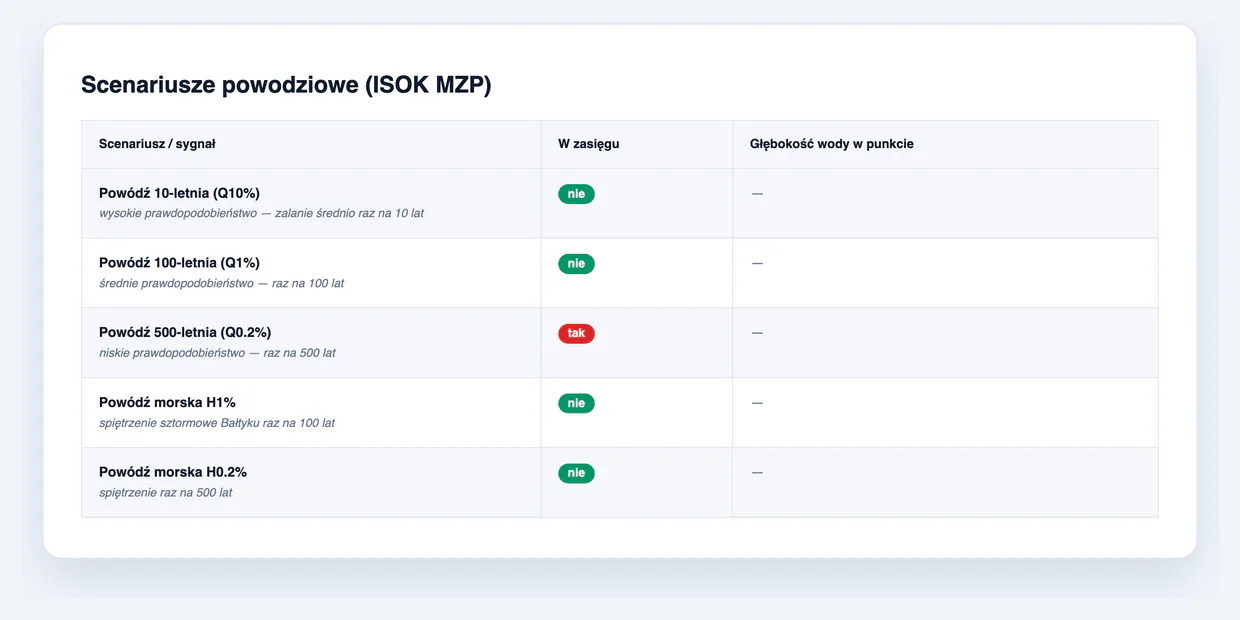Click description 'średnie prawdopodobieństwo — raz na 100 lat'
This screenshot has width=1240, height=620.
[221, 283]
